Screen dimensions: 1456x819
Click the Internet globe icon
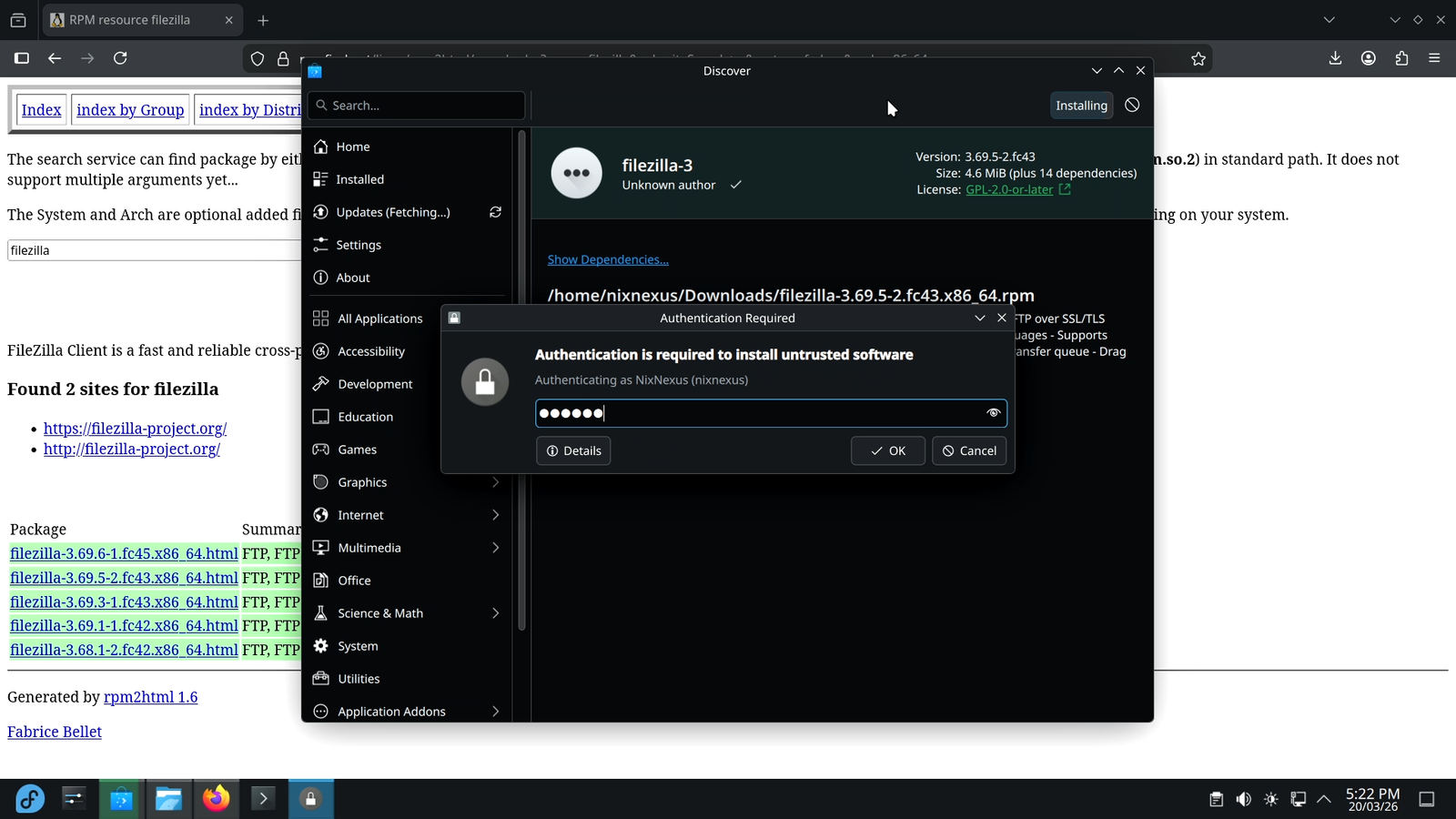click(320, 515)
